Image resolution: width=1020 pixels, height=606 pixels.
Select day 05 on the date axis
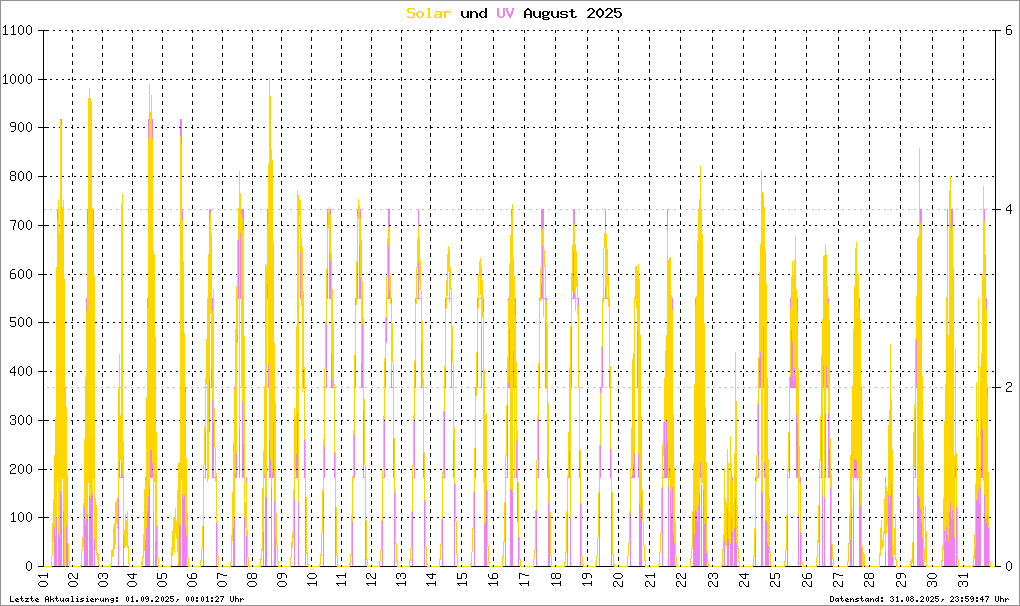(x=162, y=580)
